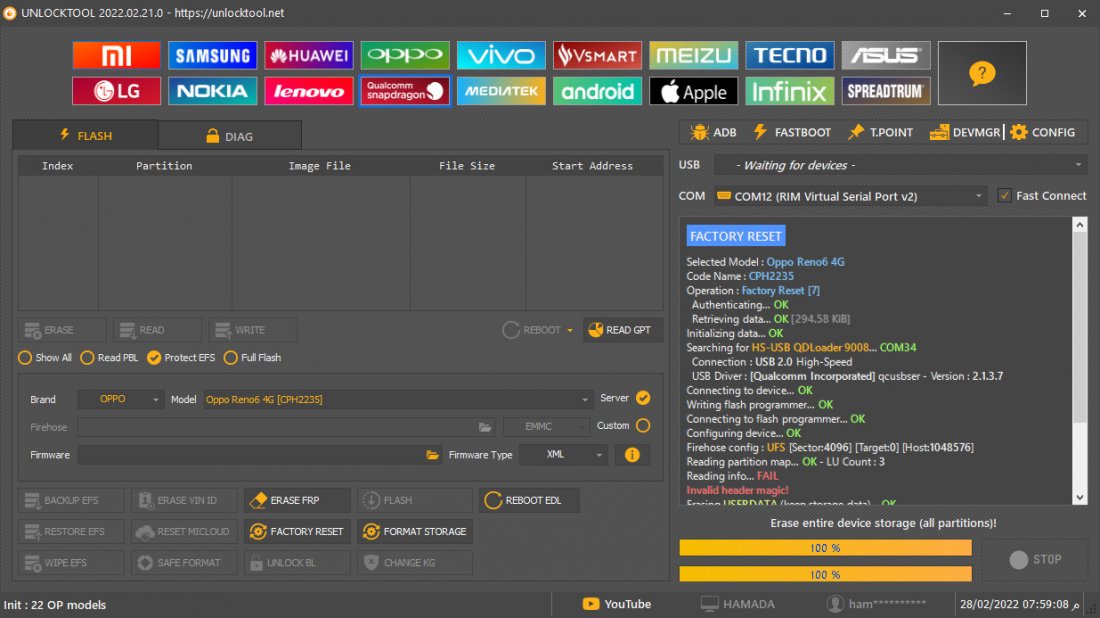The height and width of the screenshot is (618, 1100).
Task: Click the STOP button
Action: [x=1035, y=559]
